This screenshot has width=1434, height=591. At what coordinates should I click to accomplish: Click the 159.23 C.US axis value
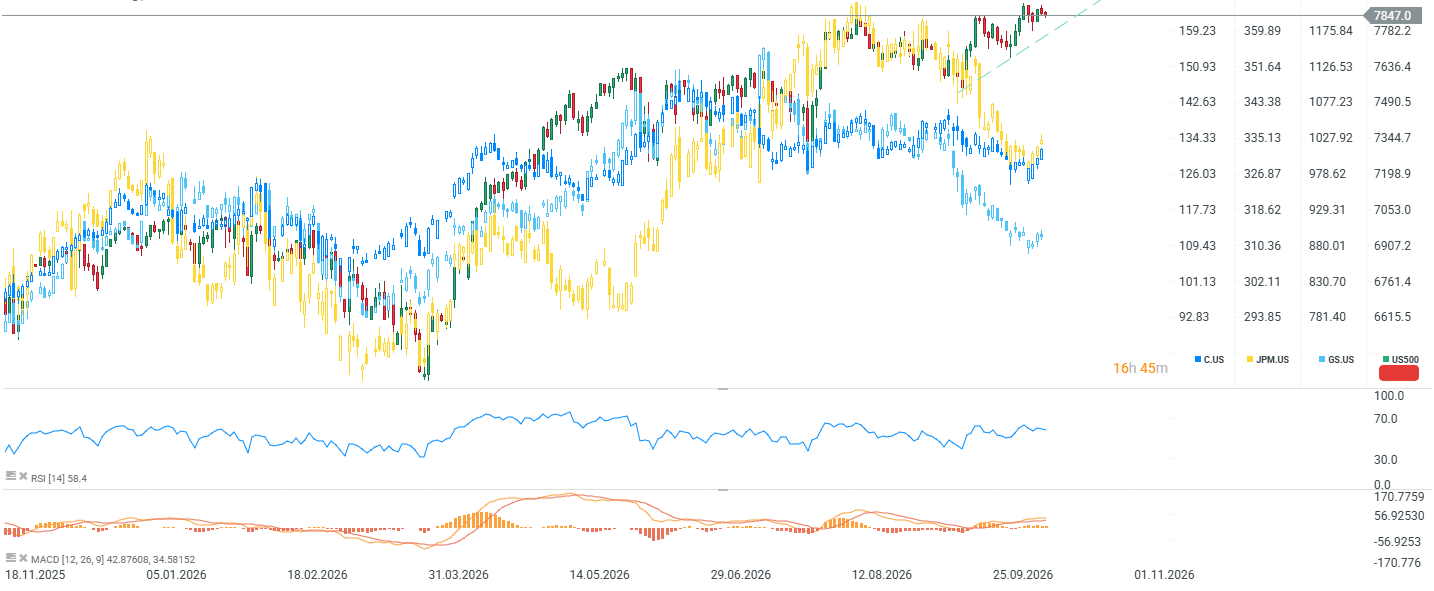click(x=1197, y=31)
